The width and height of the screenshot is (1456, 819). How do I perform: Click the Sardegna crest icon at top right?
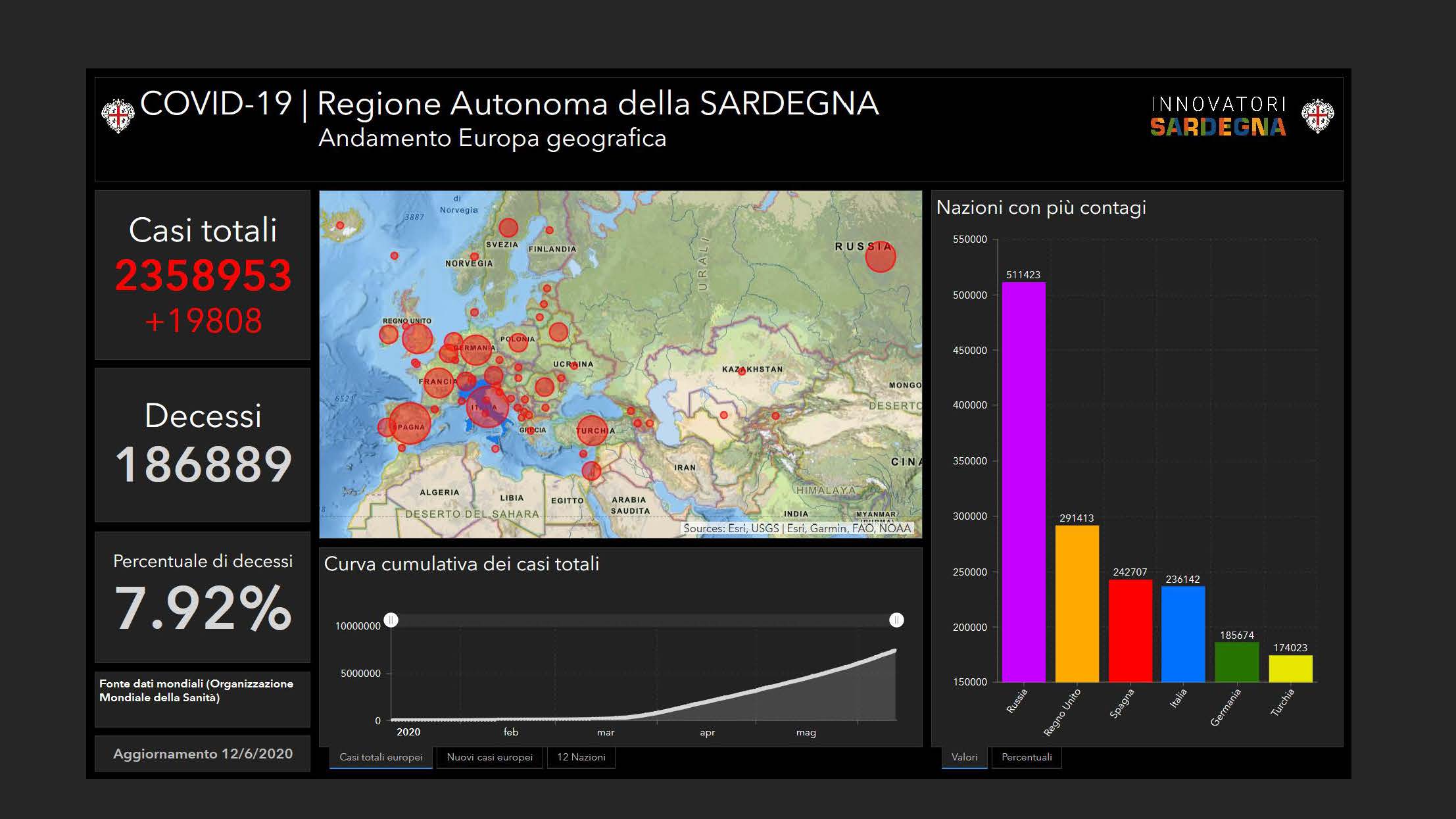[x=1317, y=116]
